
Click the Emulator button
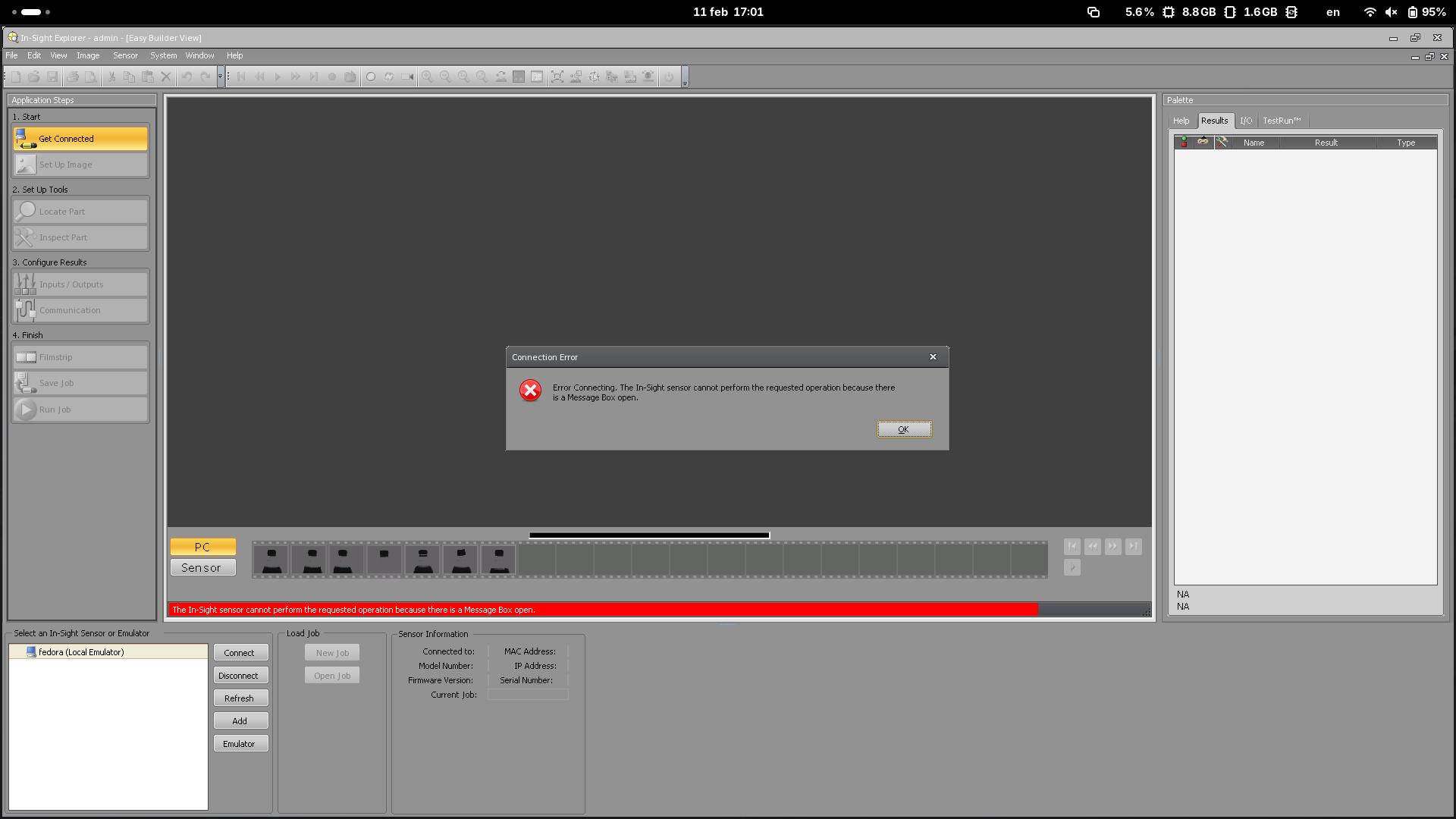tap(240, 744)
